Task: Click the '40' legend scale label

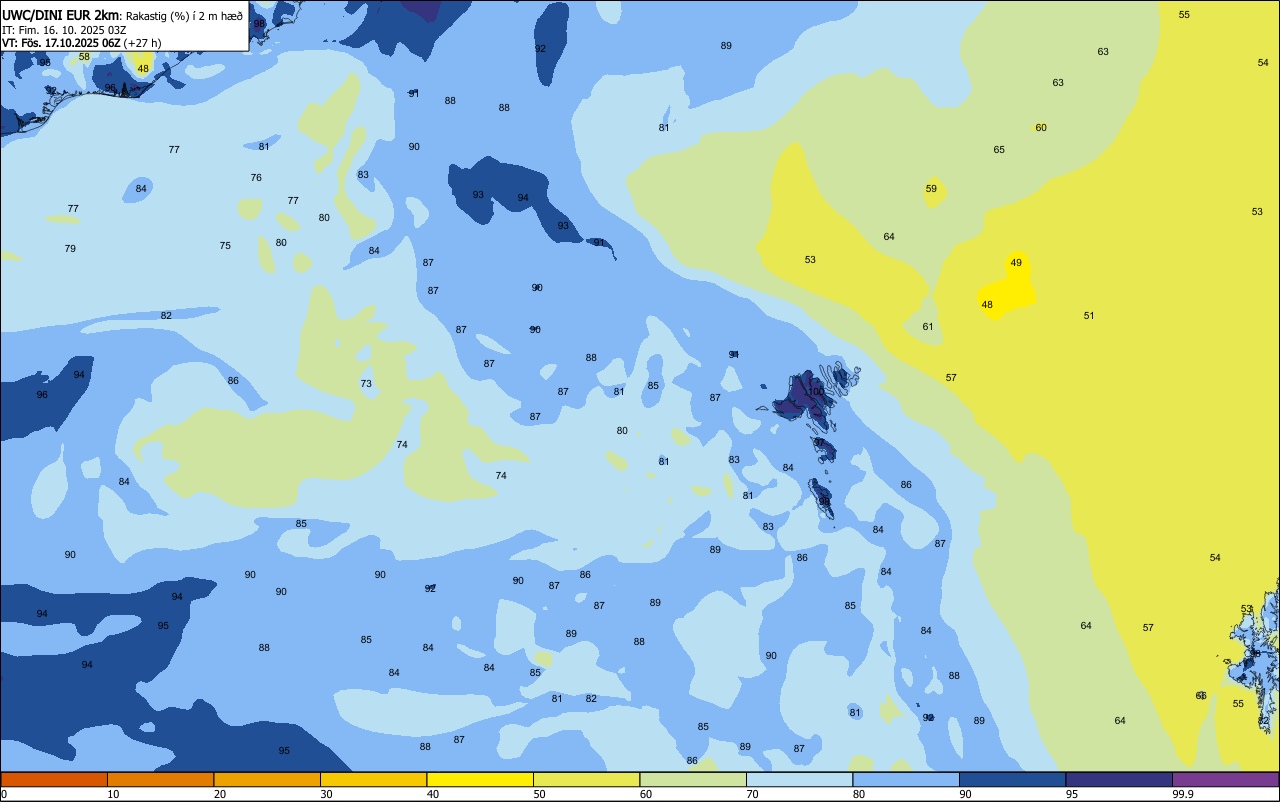Action: point(433,794)
